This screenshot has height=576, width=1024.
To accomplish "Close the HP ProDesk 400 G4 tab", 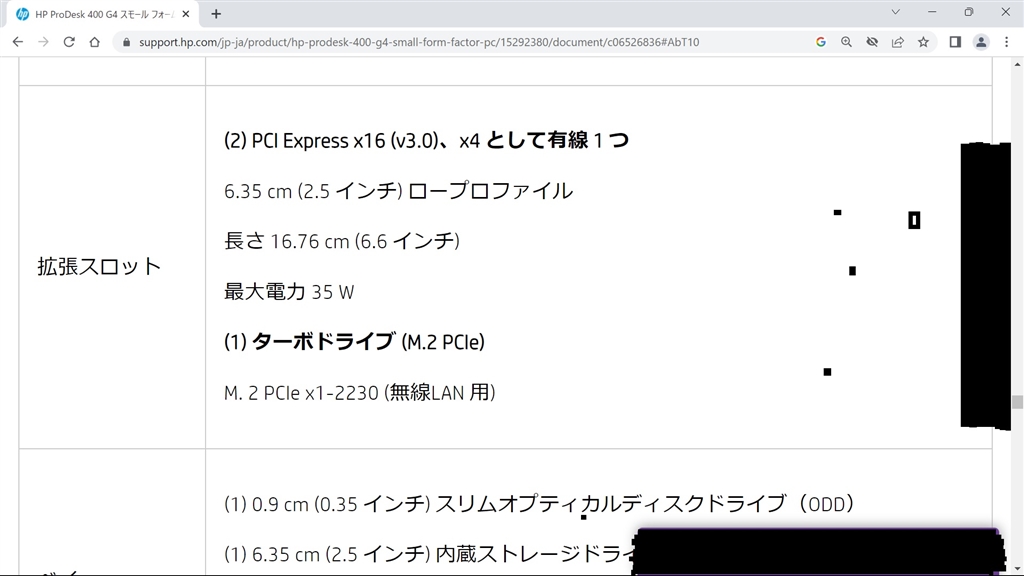I will coord(185,14).
